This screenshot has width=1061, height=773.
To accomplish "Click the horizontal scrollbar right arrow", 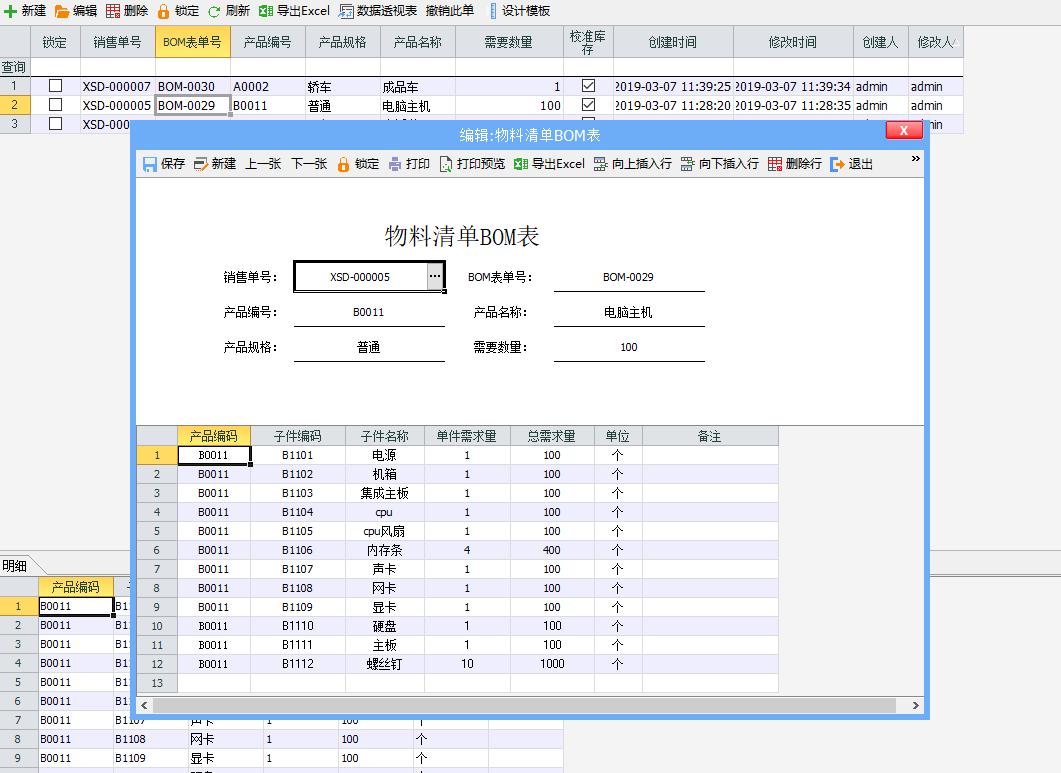I will (x=915, y=705).
